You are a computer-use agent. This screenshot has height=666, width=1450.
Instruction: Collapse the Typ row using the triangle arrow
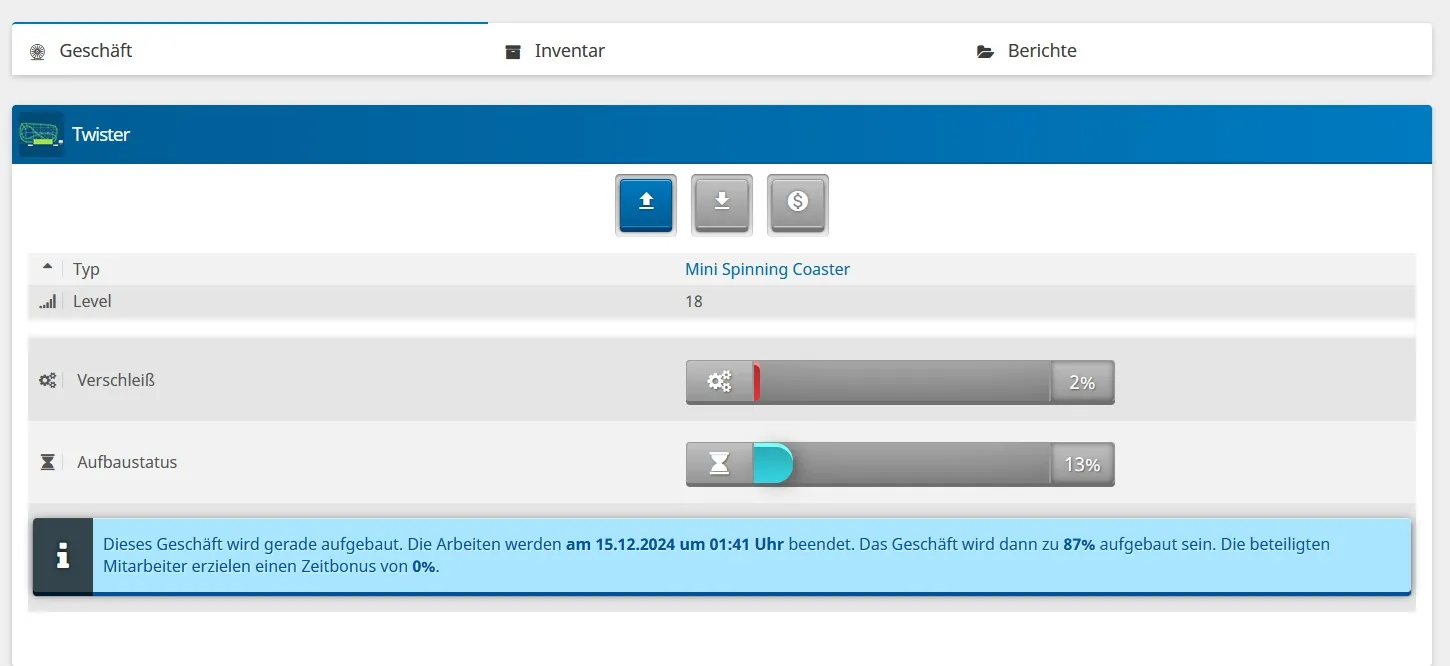pos(47,268)
